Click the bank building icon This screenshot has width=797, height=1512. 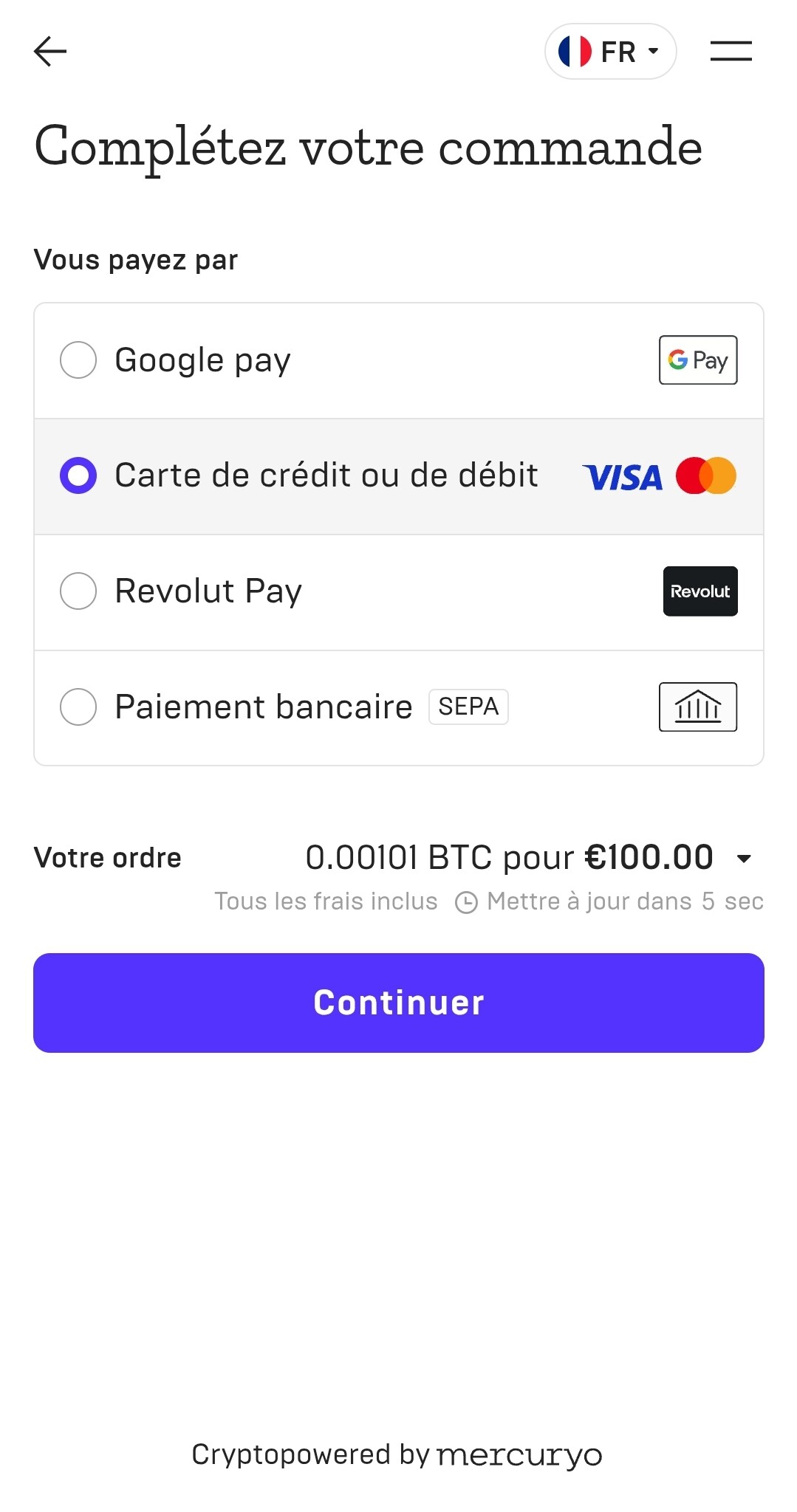pos(698,707)
